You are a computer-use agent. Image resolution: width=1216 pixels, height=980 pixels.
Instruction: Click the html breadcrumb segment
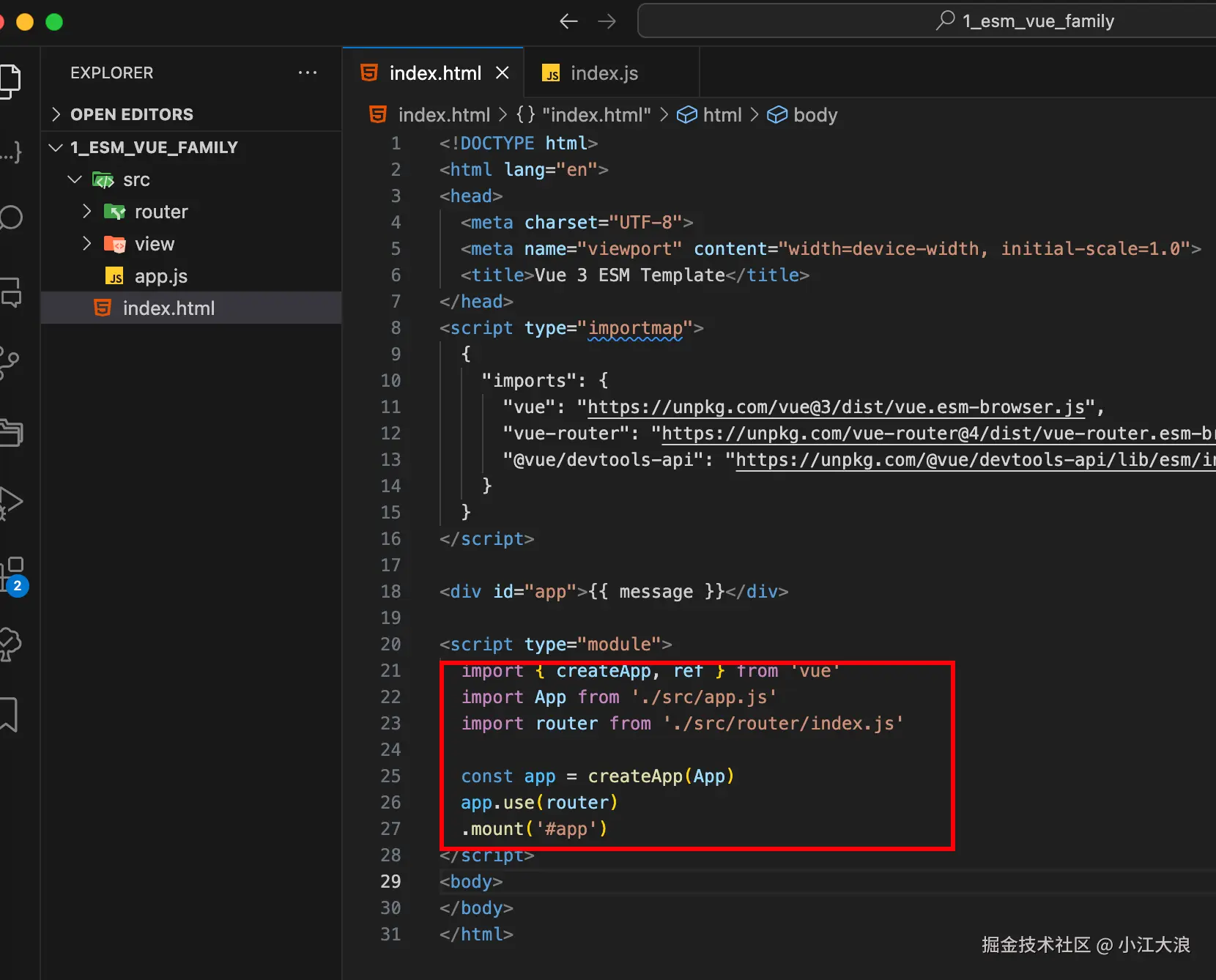pos(709,115)
